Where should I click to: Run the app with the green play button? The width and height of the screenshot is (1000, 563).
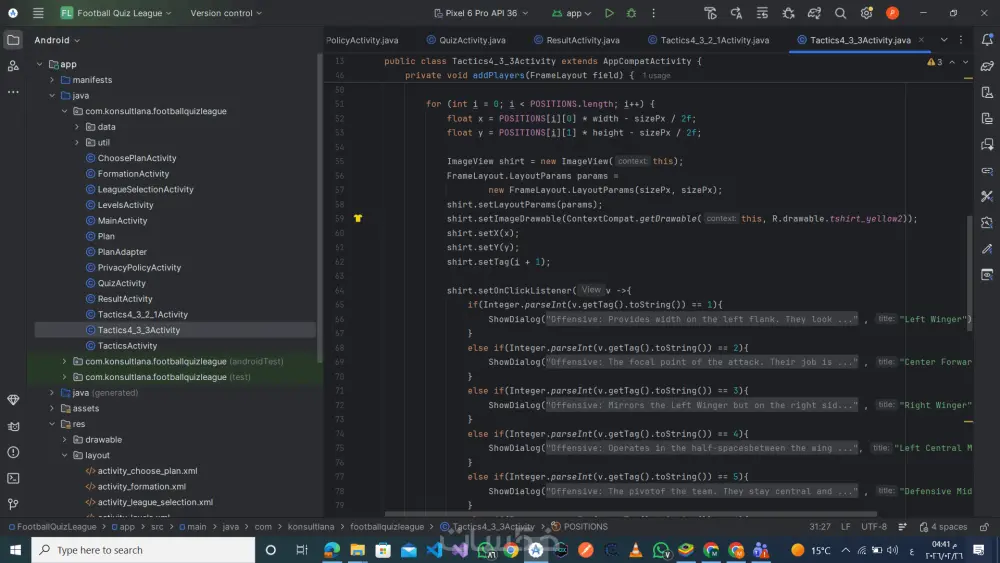coord(609,13)
